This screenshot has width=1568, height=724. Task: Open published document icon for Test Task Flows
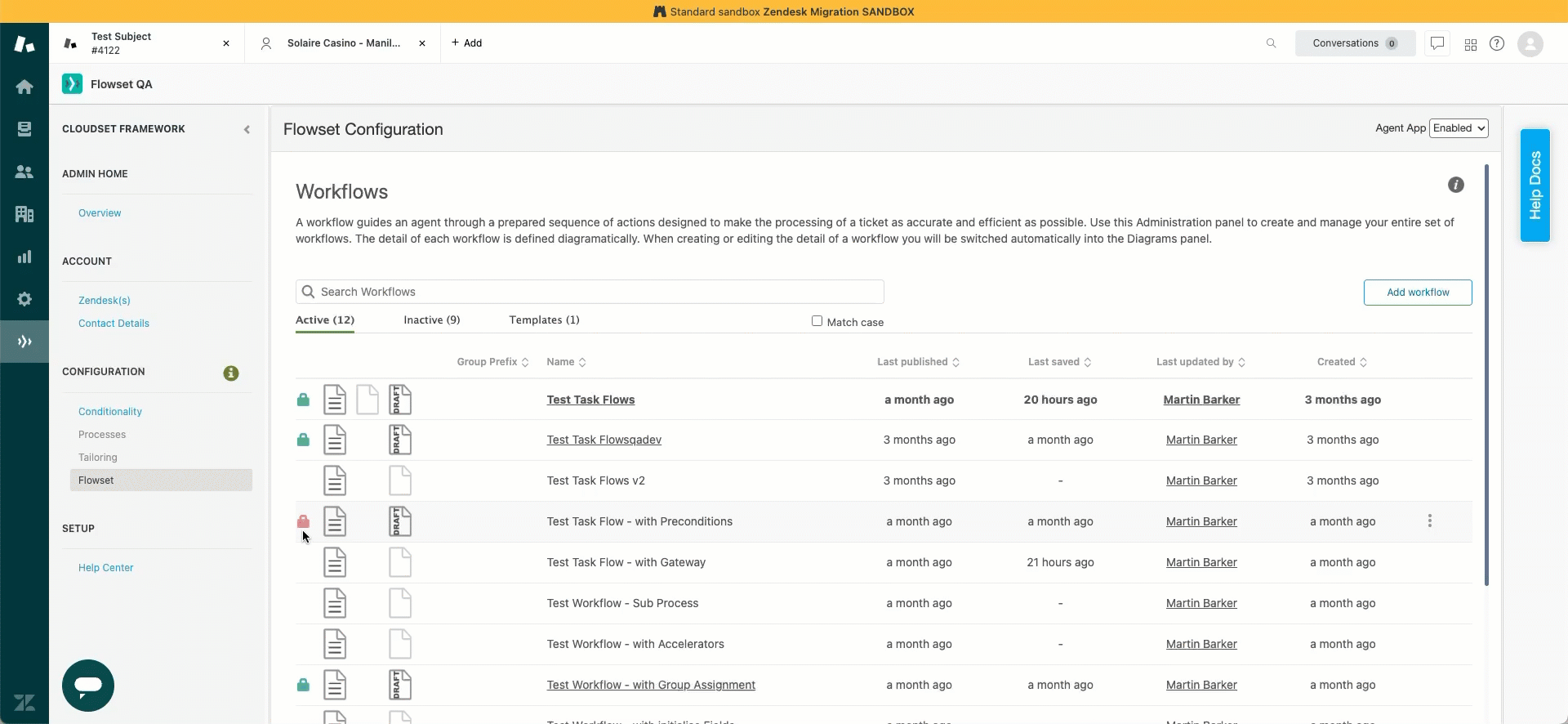335,400
